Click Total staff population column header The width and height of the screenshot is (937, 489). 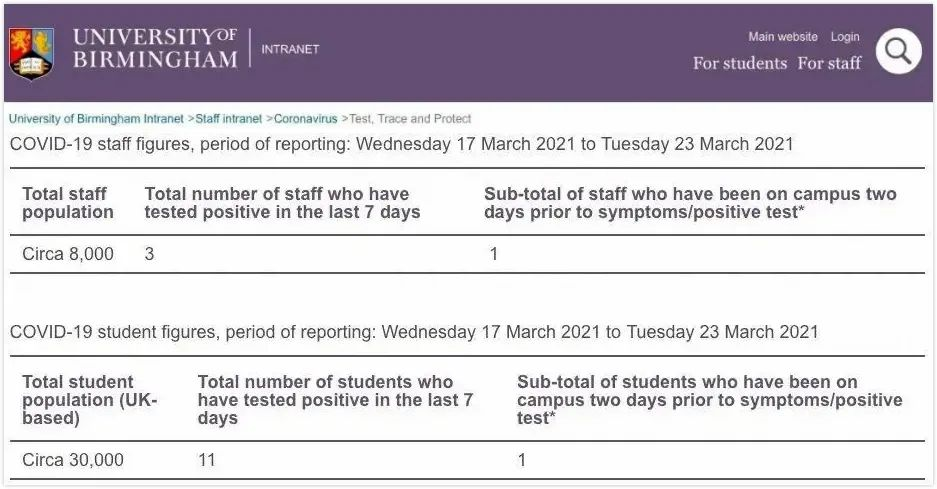[x=68, y=203]
